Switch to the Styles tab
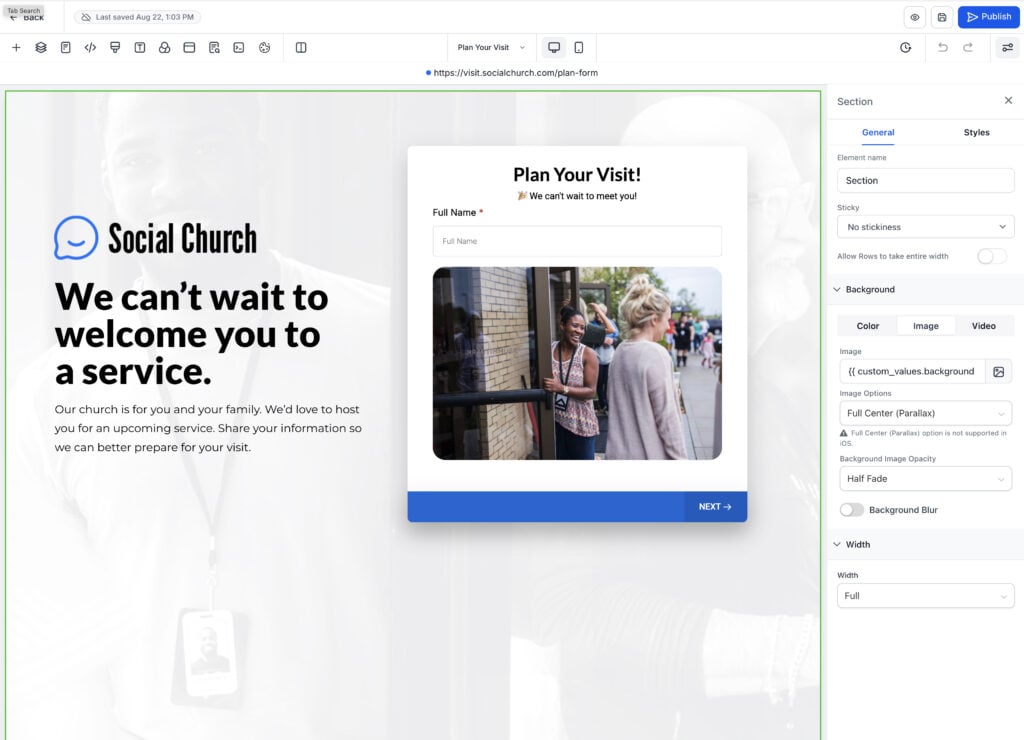1024x740 pixels. point(976,132)
